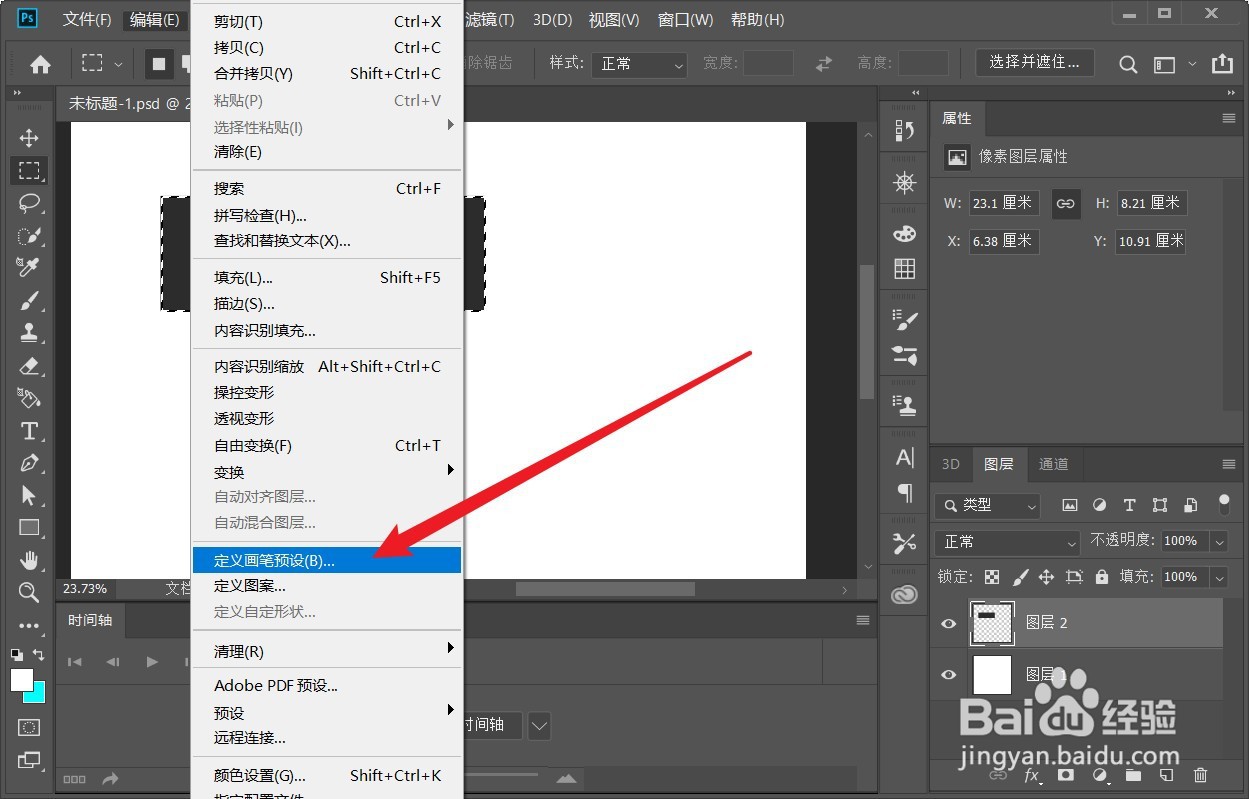Select the Brush tool

point(29,300)
